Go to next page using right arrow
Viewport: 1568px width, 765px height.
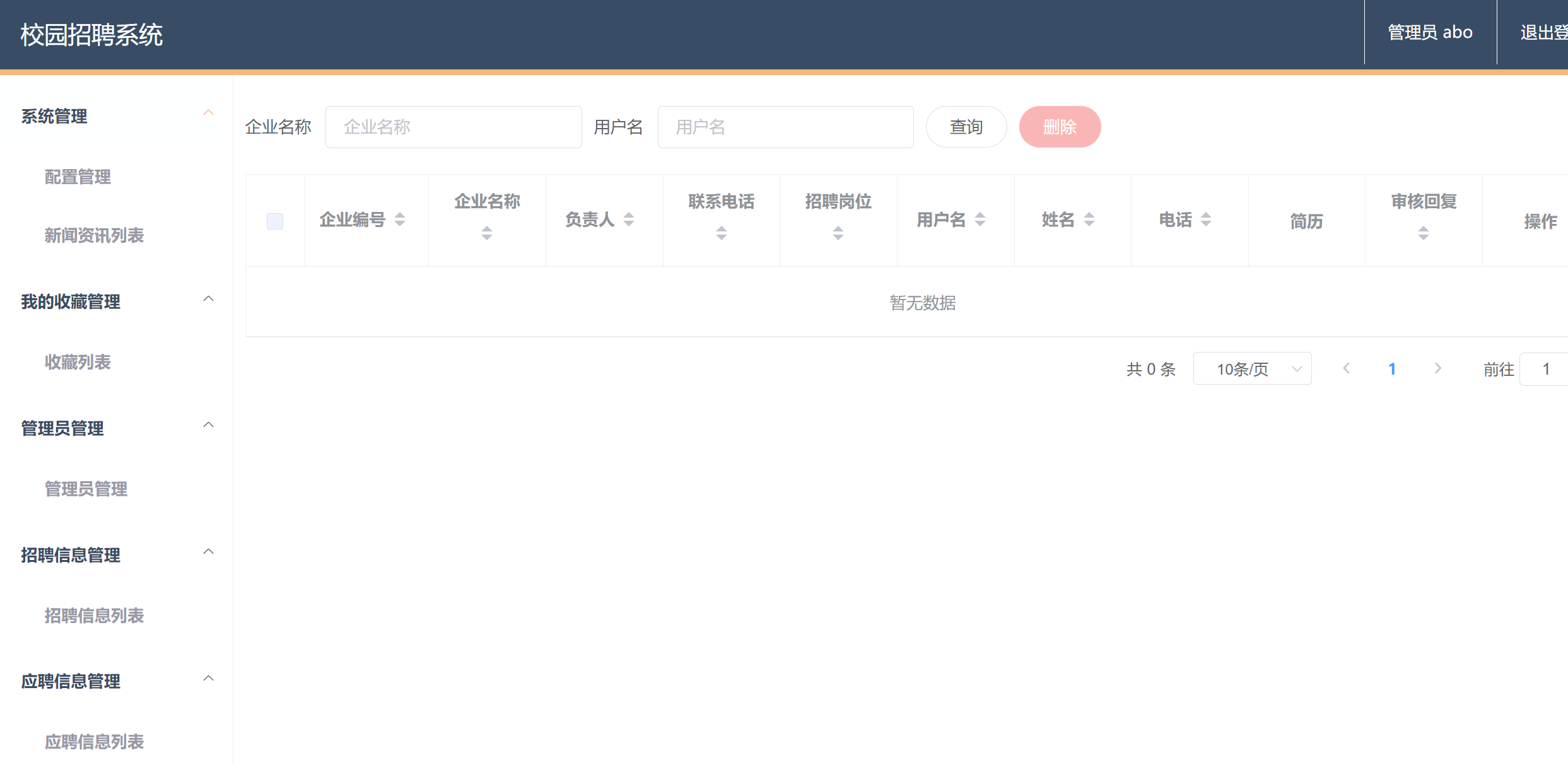click(x=1438, y=368)
